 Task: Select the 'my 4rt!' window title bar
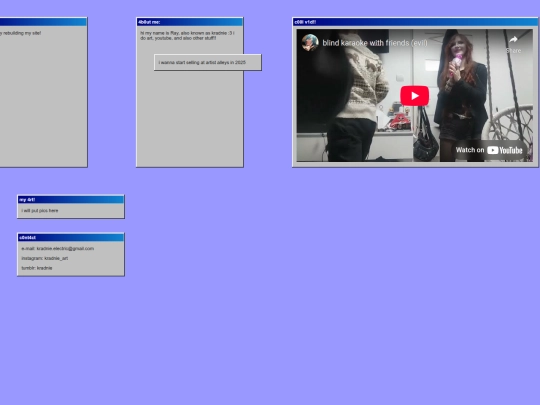[71, 200]
